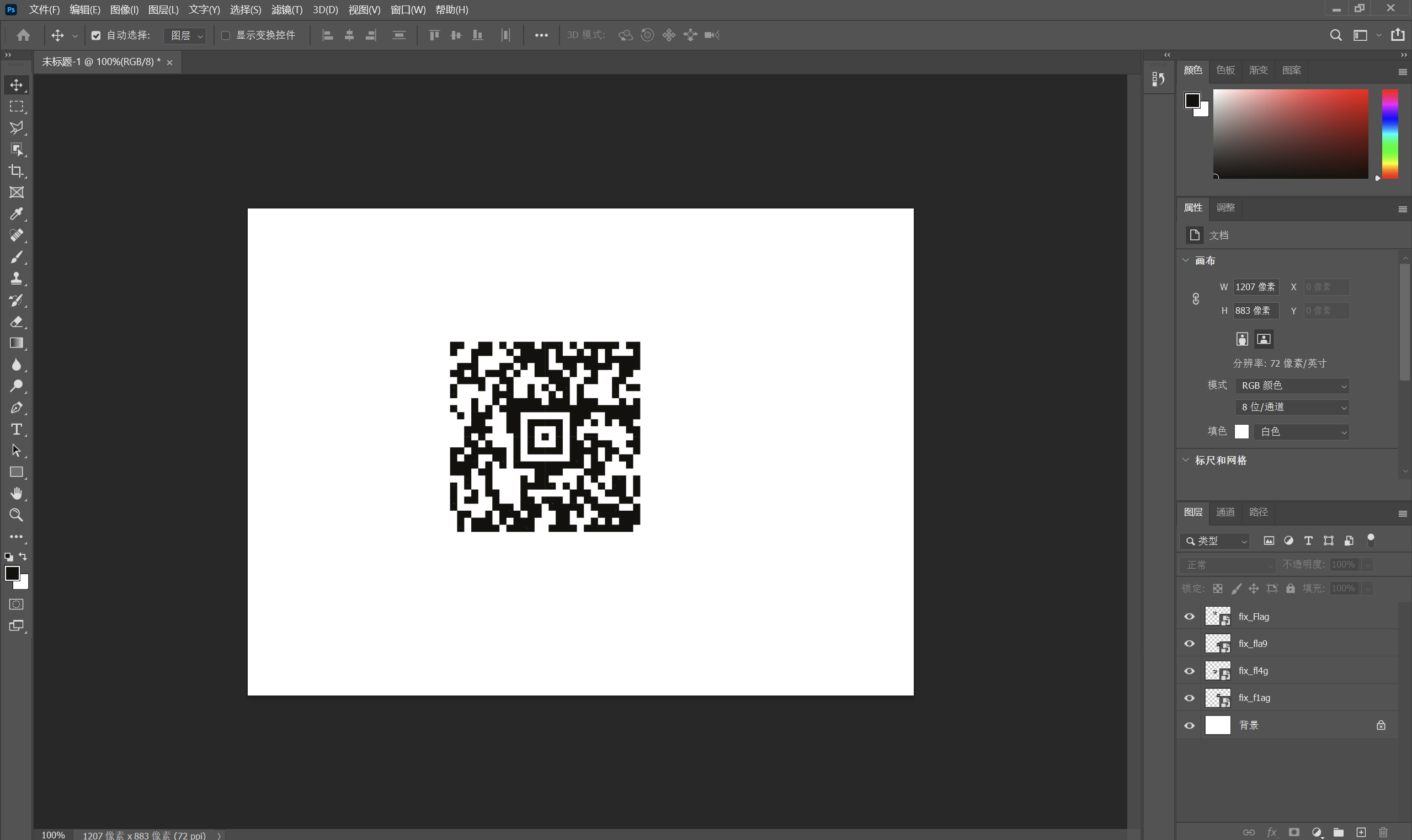Click the 填色 white color swatch
The height and width of the screenshot is (840, 1412).
(1241, 431)
